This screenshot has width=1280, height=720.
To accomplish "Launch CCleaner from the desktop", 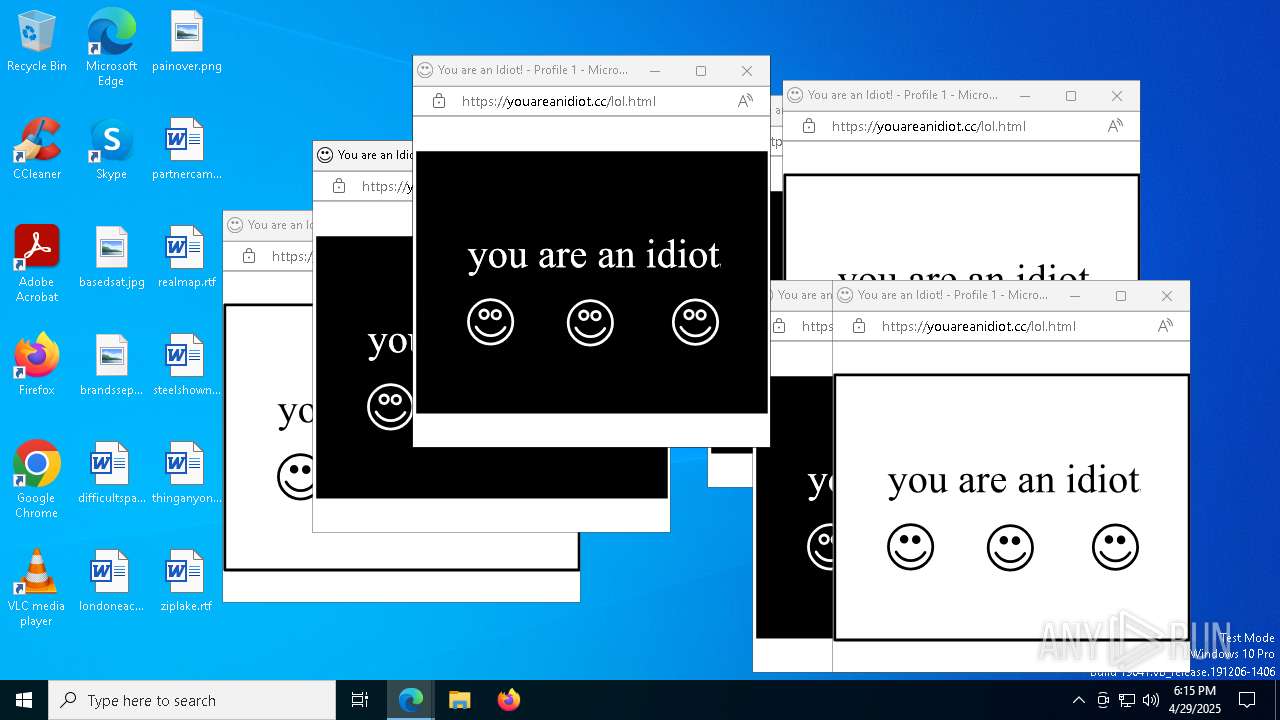I will [37, 149].
